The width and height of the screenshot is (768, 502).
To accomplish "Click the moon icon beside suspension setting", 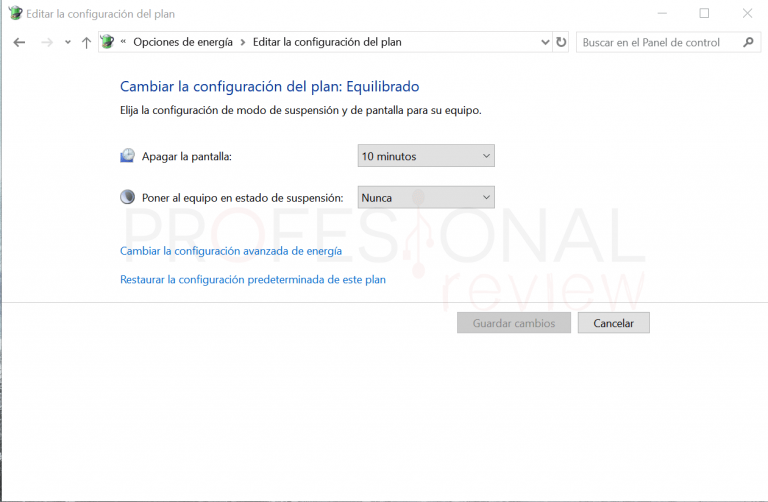I will [127, 197].
